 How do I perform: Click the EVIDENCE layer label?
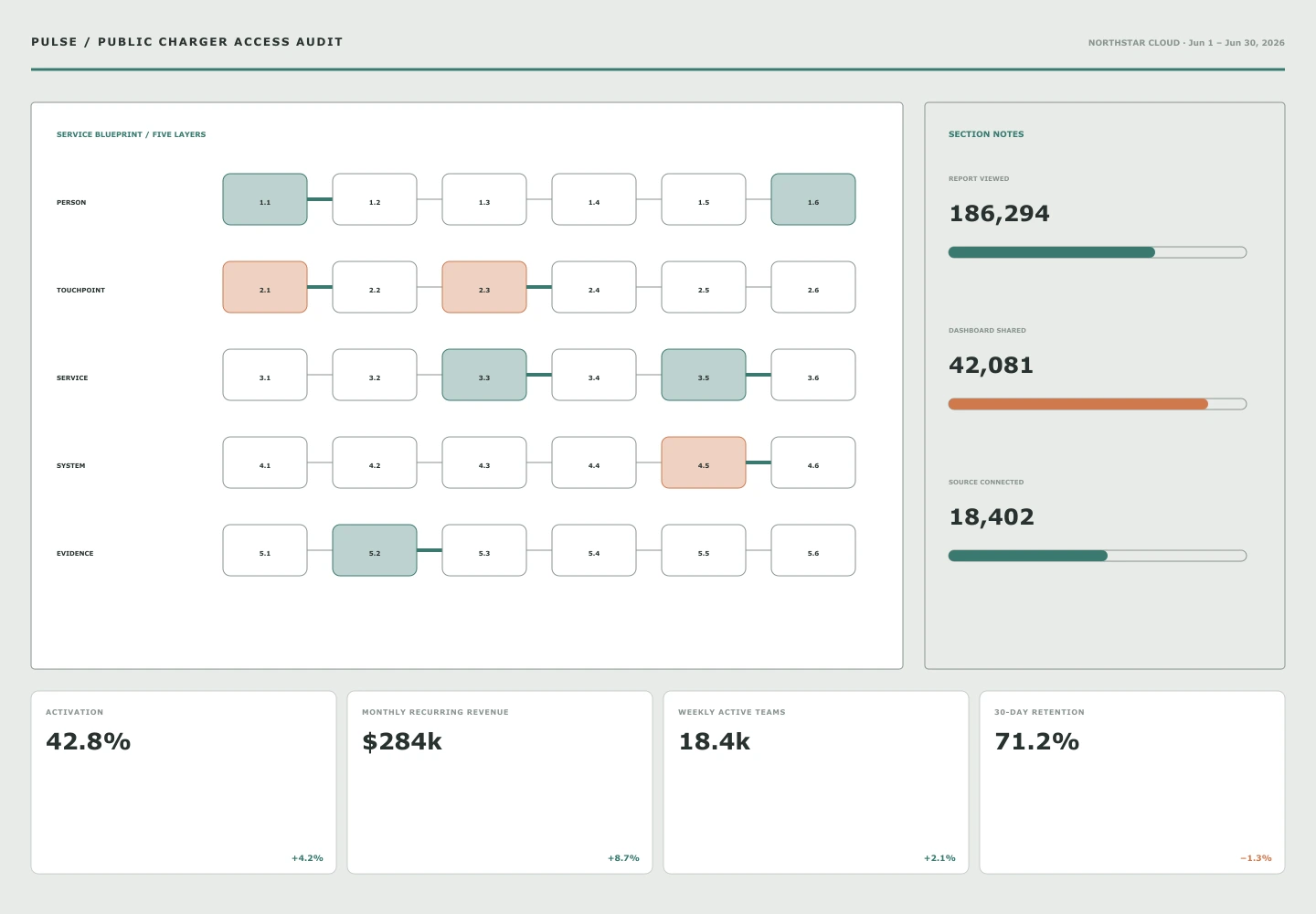(x=75, y=553)
